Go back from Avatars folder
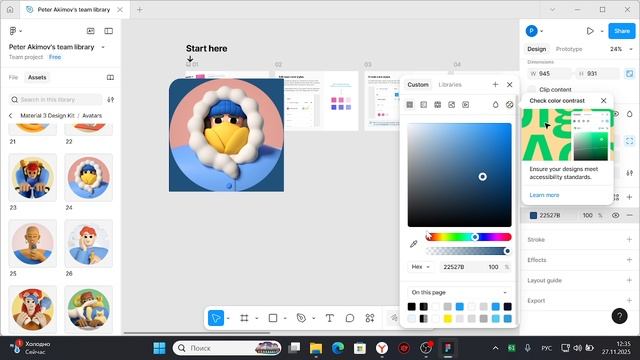The height and width of the screenshot is (360, 640). point(11,116)
